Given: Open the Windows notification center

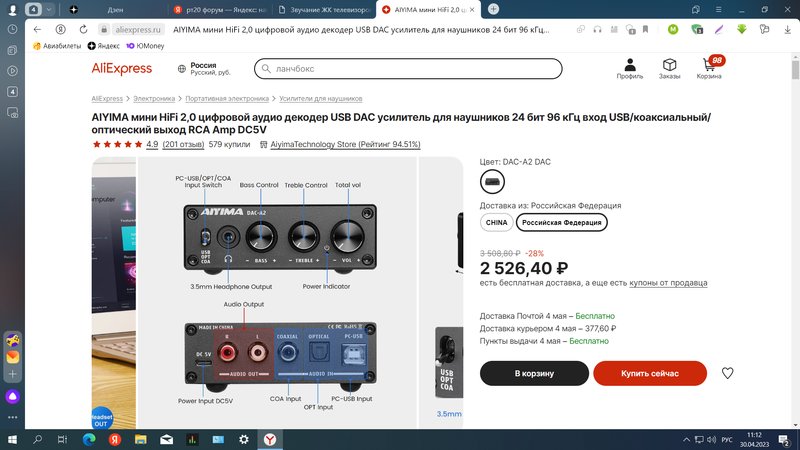Looking at the screenshot, I should 784,439.
